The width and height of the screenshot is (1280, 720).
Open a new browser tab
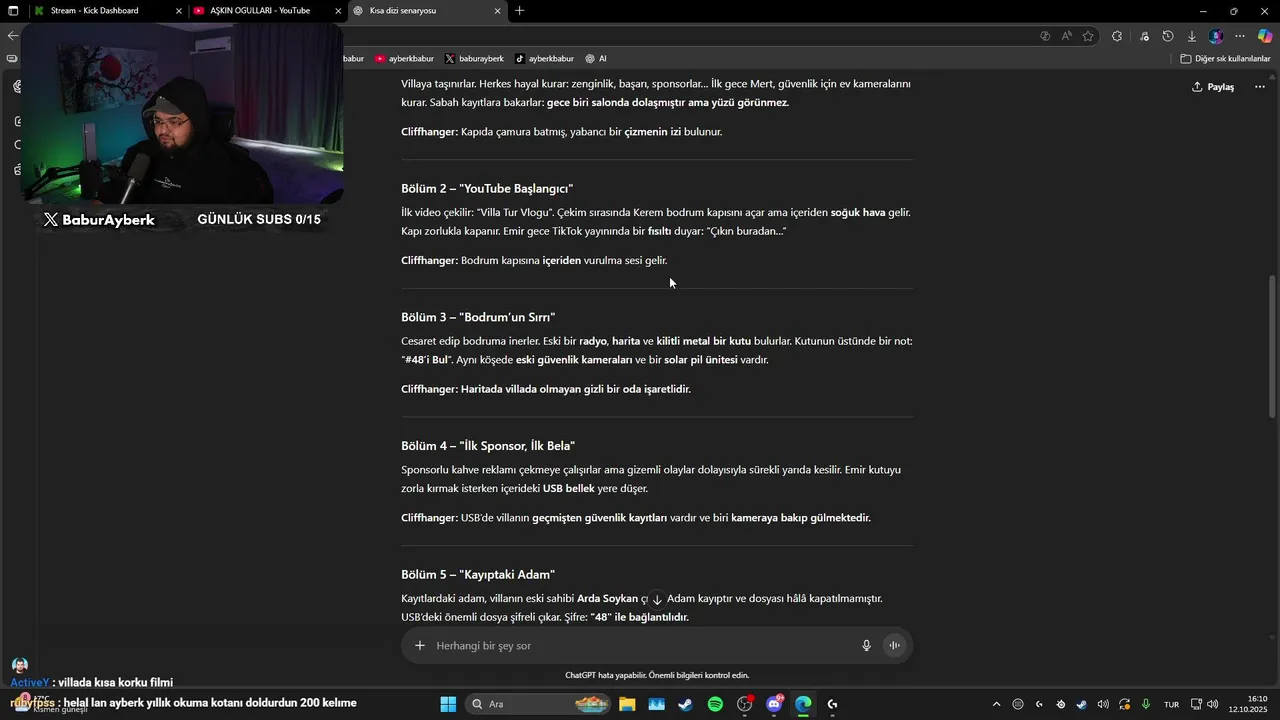(519, 11)
